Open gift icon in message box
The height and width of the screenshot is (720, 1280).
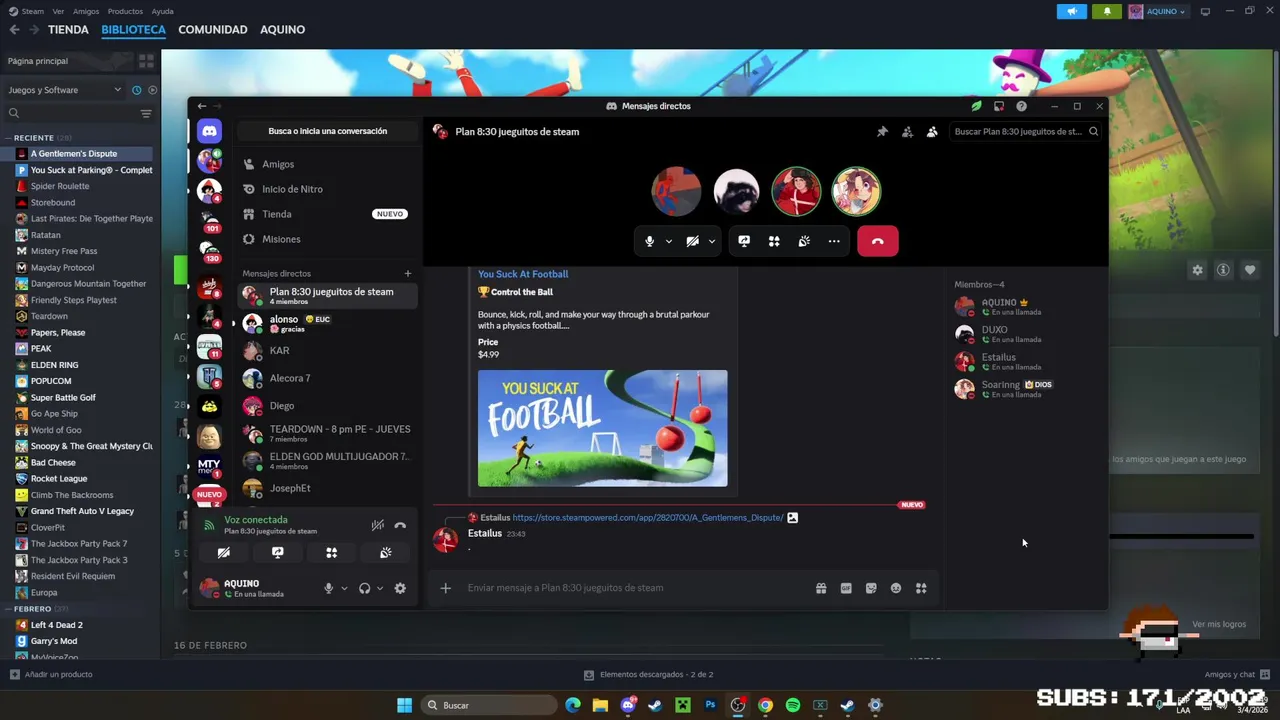[x=821, y=588]
